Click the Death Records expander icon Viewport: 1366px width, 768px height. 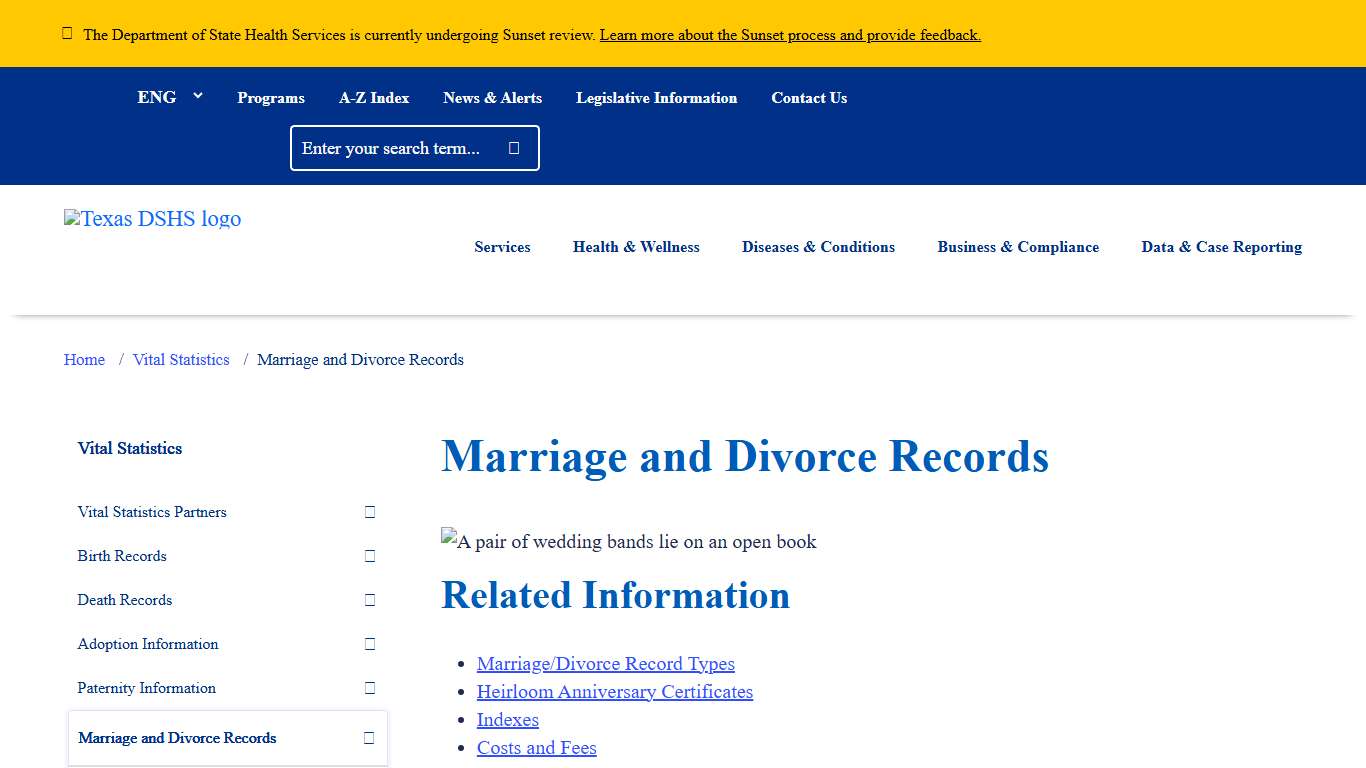coord(369,600)
